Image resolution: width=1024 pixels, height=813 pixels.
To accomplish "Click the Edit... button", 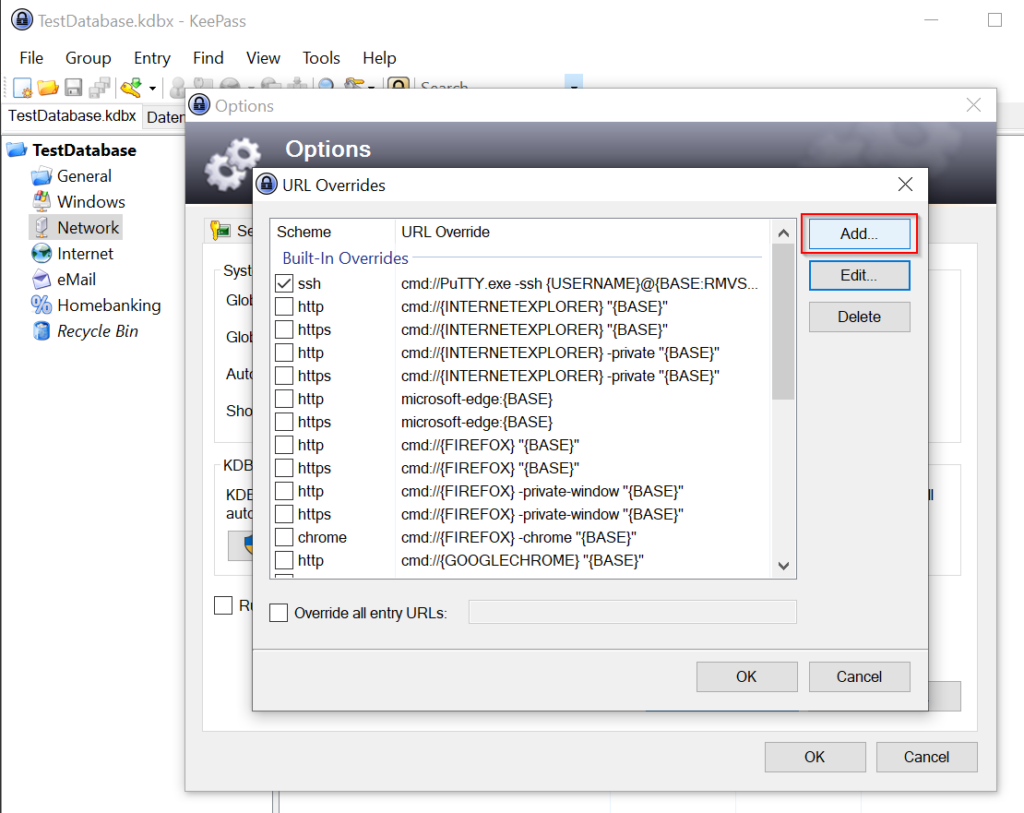I will click(859, 276).
